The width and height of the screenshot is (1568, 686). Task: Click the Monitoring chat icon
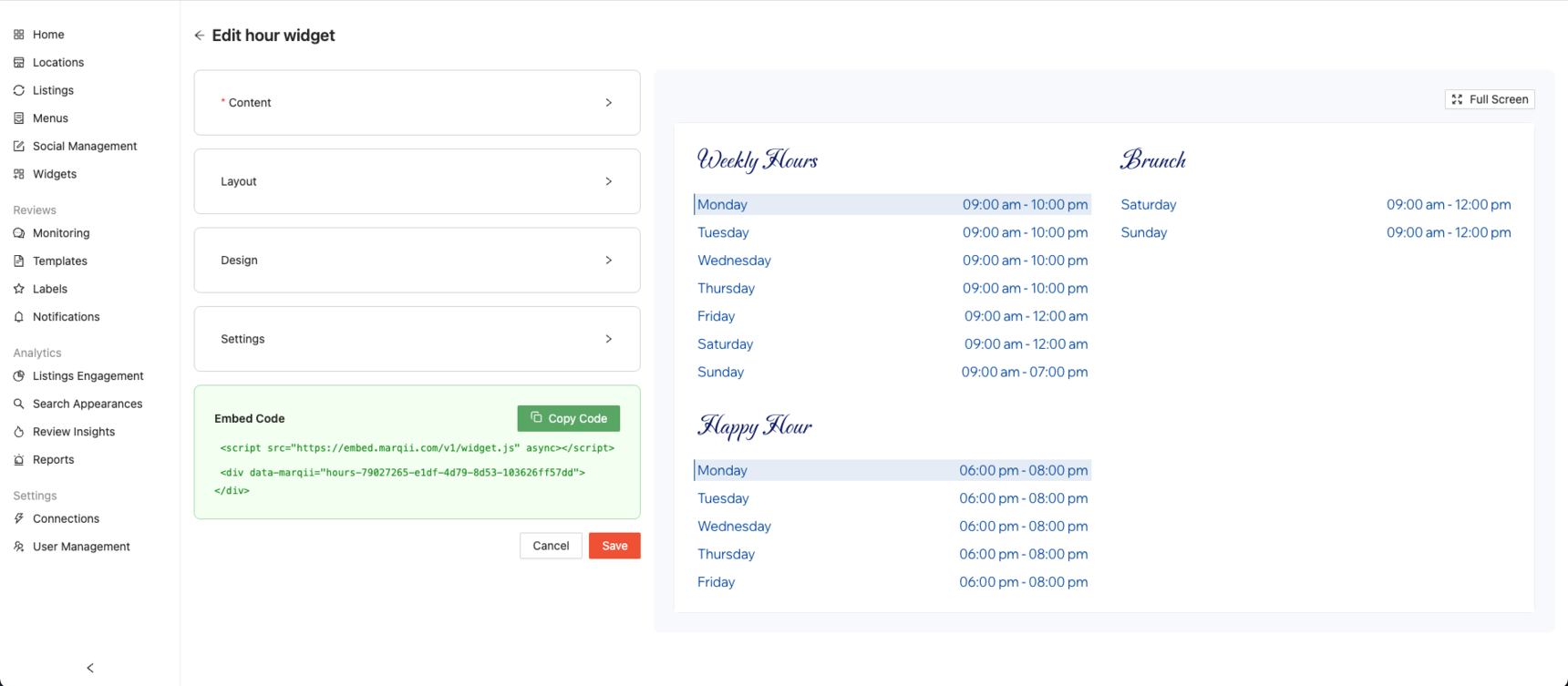[19, 233]
